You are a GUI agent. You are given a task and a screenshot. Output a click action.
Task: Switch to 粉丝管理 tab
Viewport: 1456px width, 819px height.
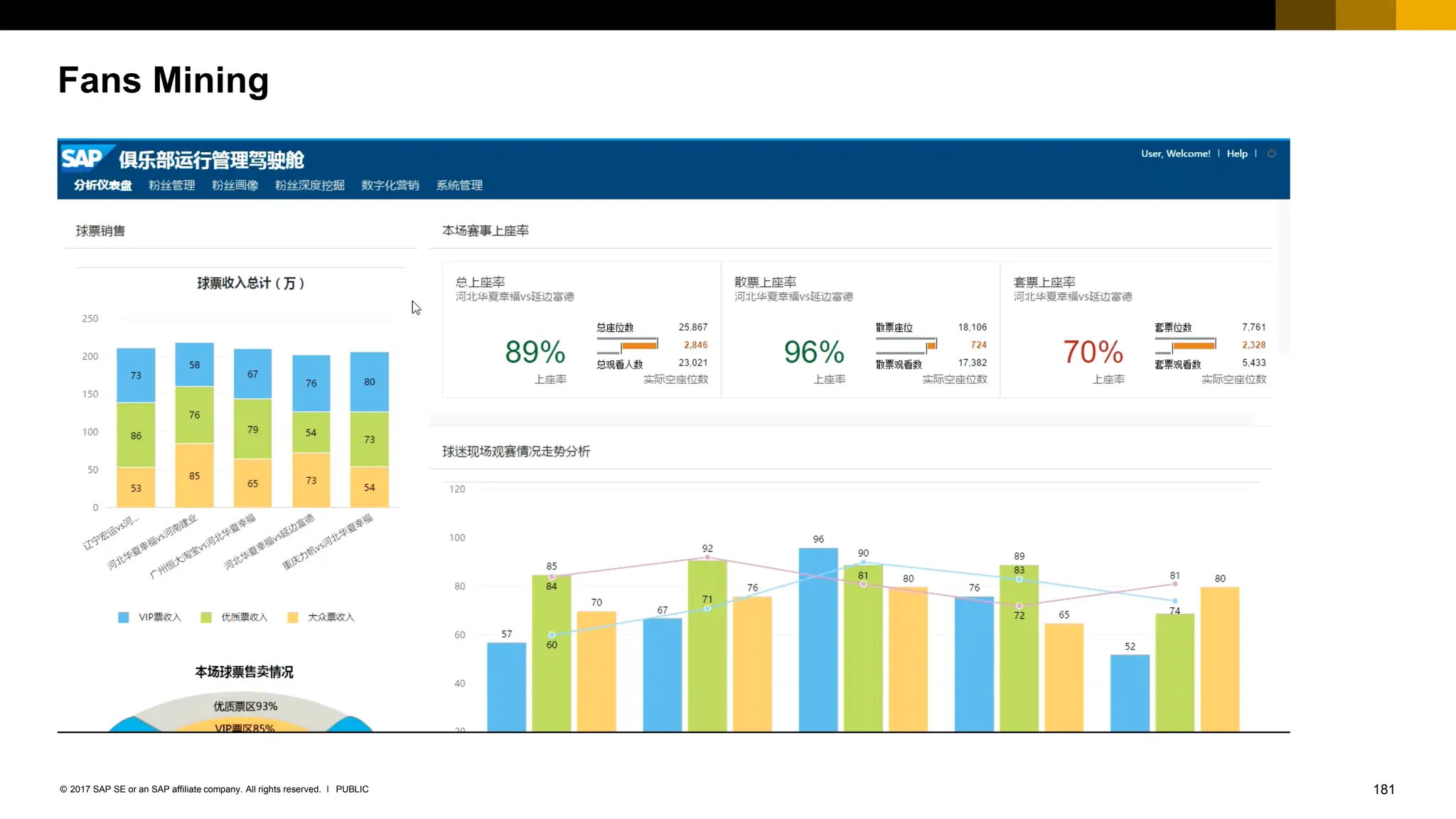point(171,186)
